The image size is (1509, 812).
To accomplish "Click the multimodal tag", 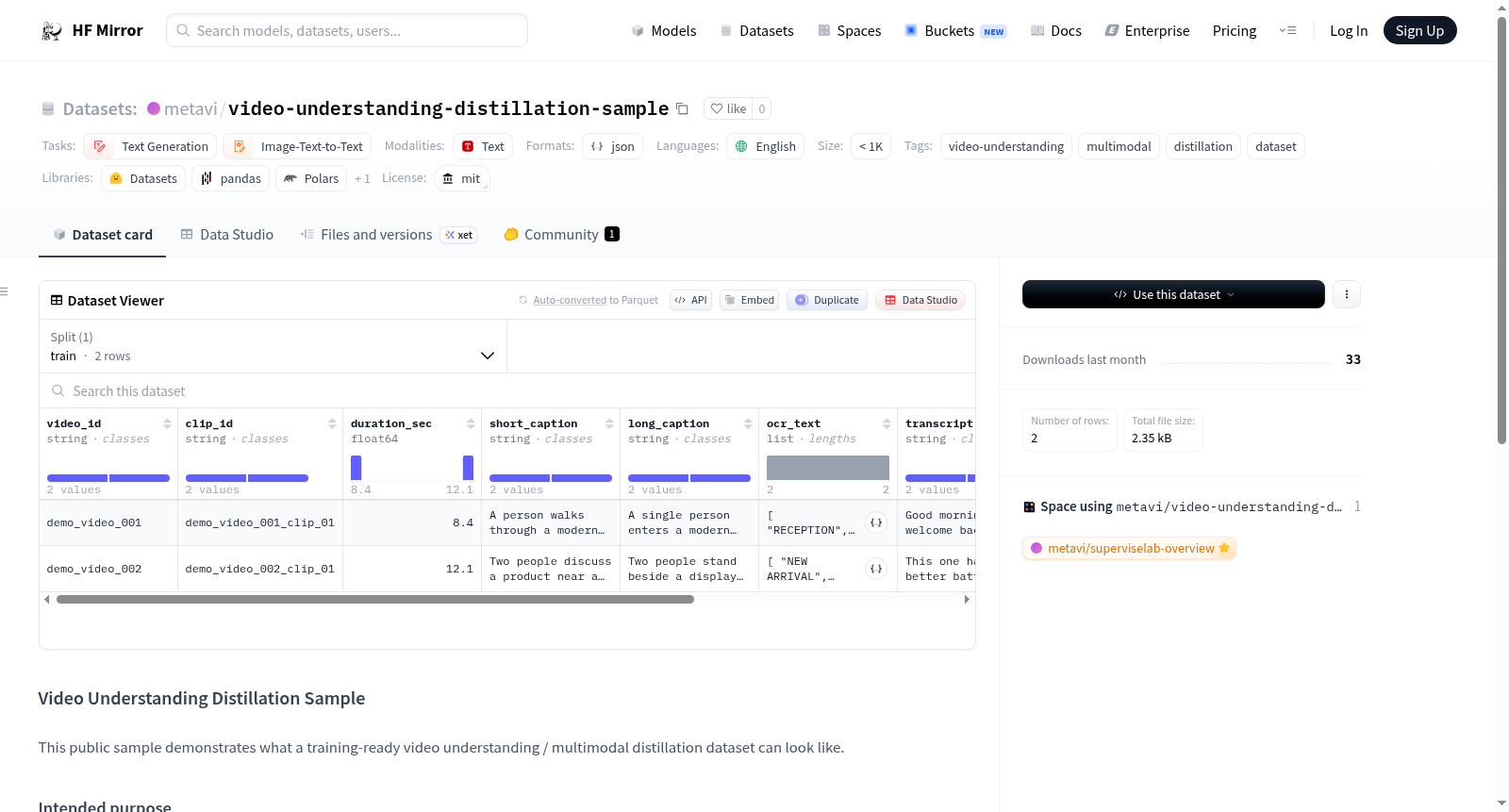I will (x=1119, y=146).
